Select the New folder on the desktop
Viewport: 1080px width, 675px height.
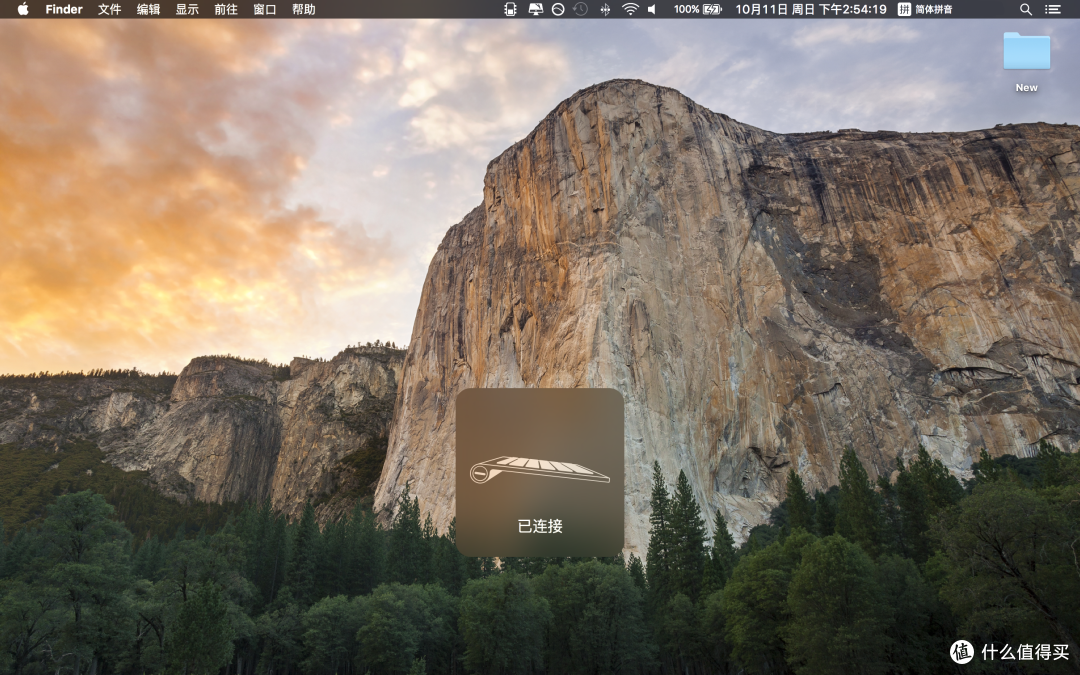(1026, 51)
